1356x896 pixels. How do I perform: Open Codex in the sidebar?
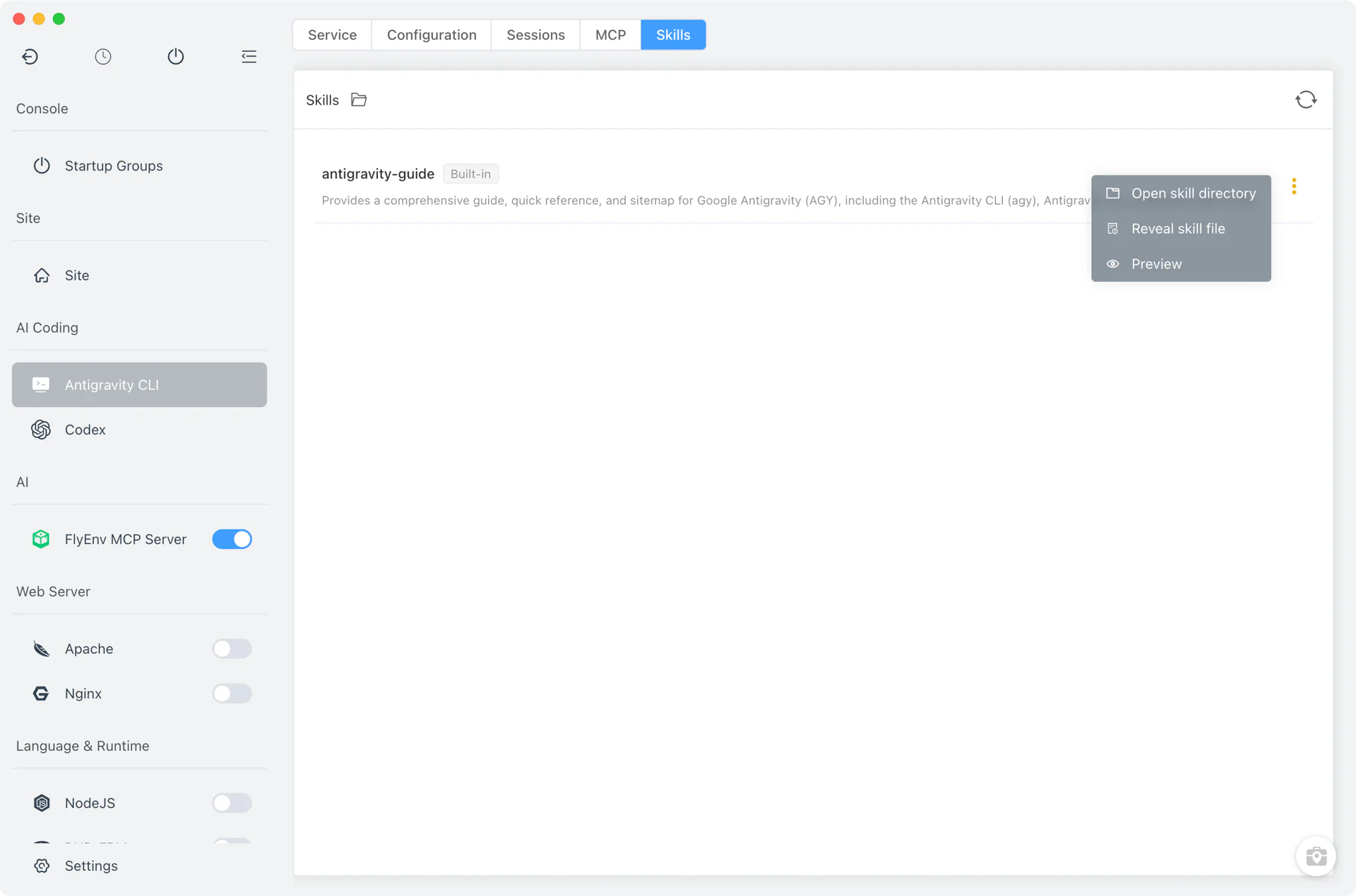(x=140, y=429)
